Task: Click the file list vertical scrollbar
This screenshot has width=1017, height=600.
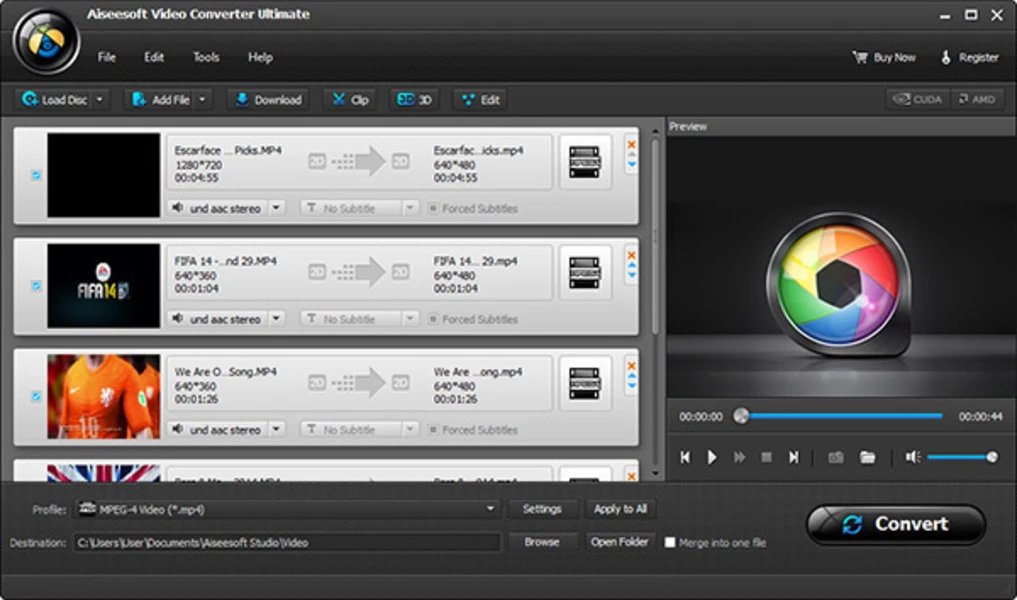Action: (x=655, y=237)
